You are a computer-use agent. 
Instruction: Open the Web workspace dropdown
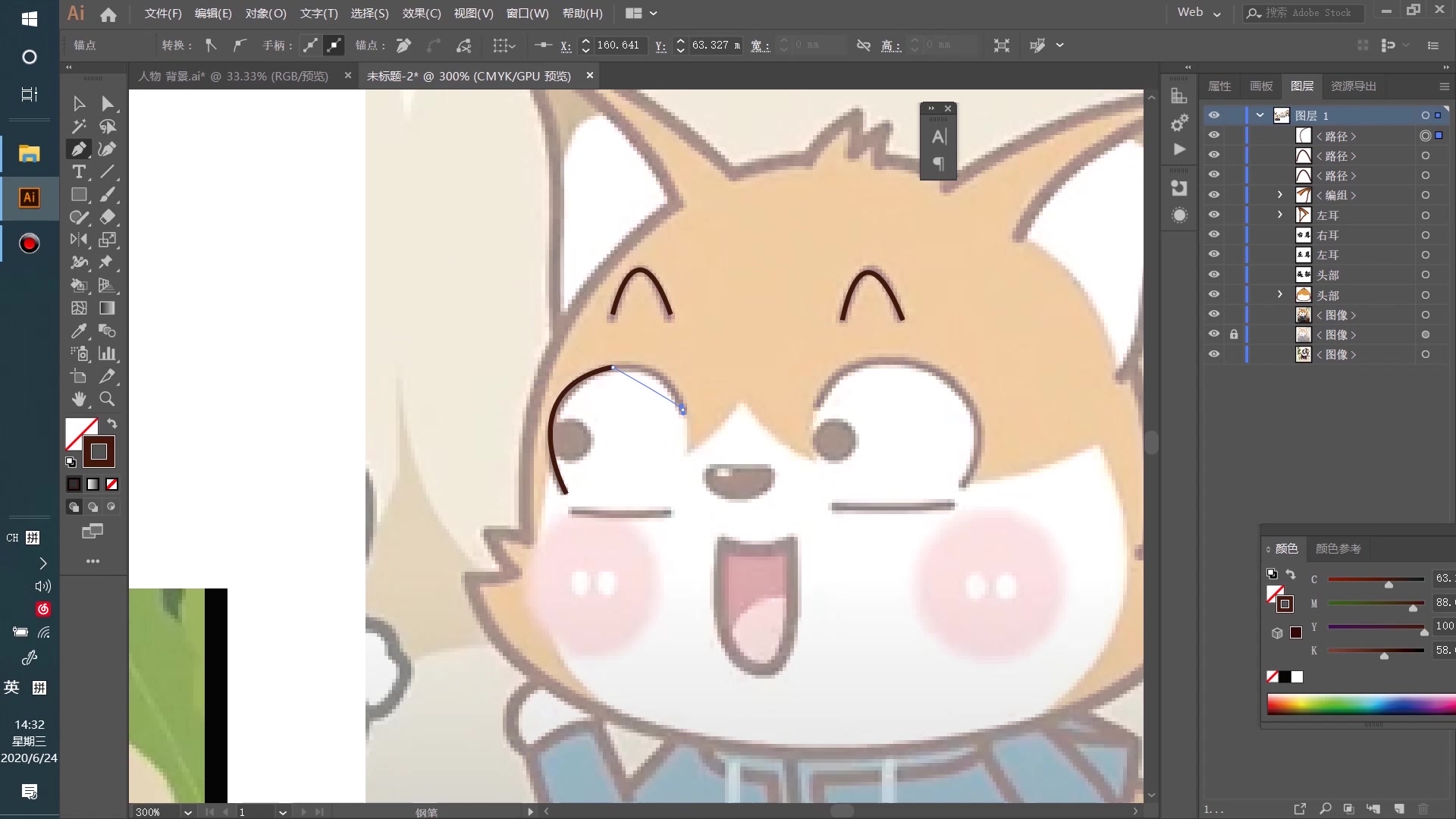[1199, 13]
